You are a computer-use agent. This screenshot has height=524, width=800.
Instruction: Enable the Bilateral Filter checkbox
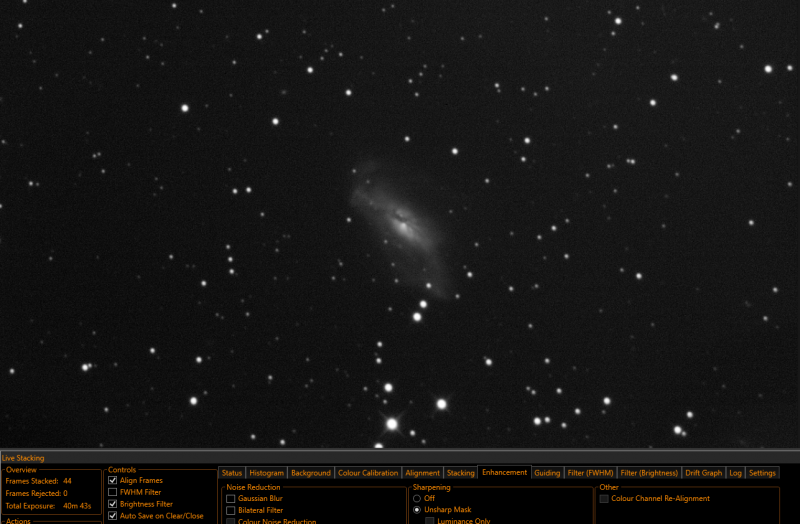tap(231, 510)
